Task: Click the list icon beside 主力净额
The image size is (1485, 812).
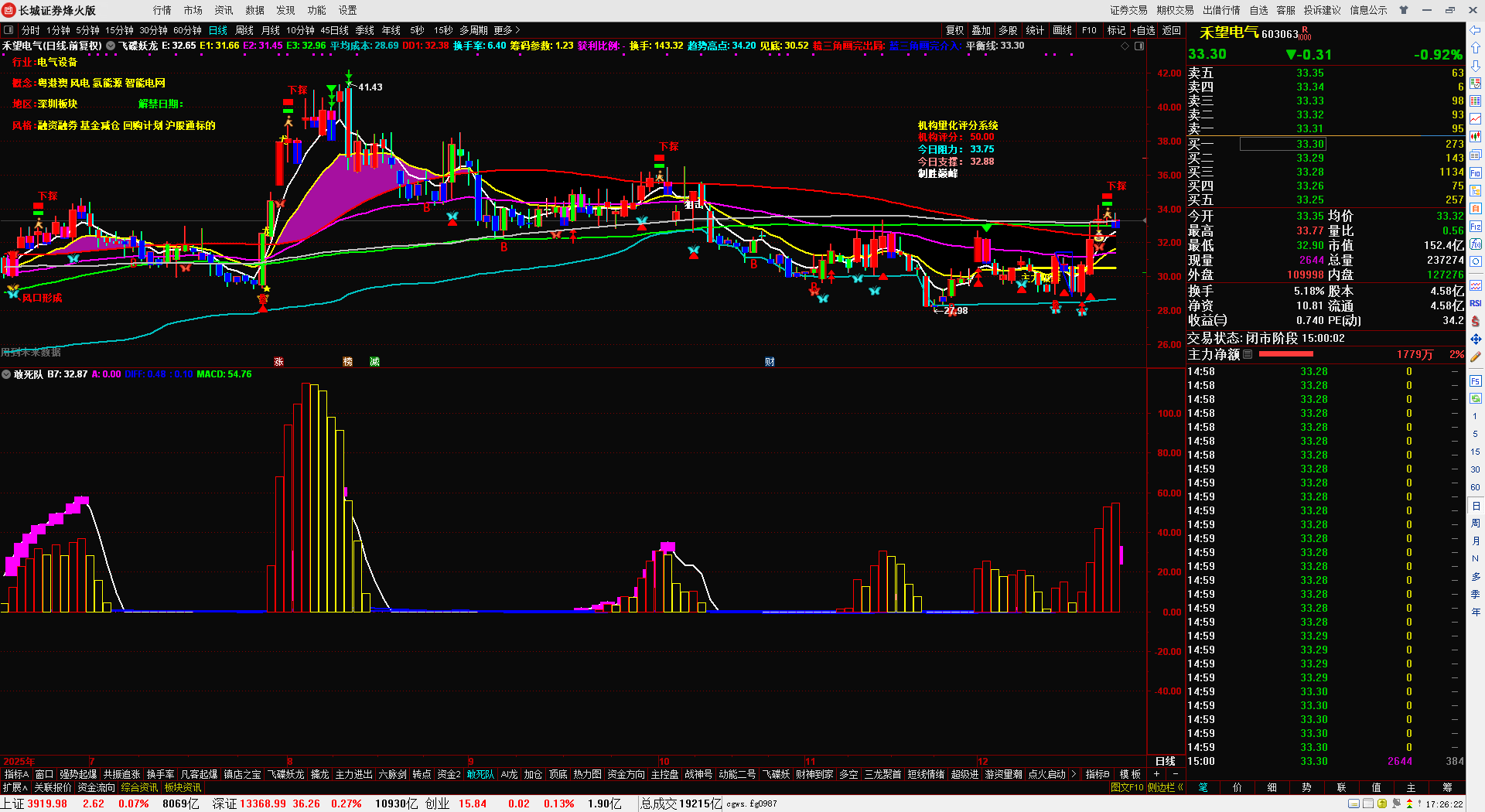Action: pos(1248,354)
